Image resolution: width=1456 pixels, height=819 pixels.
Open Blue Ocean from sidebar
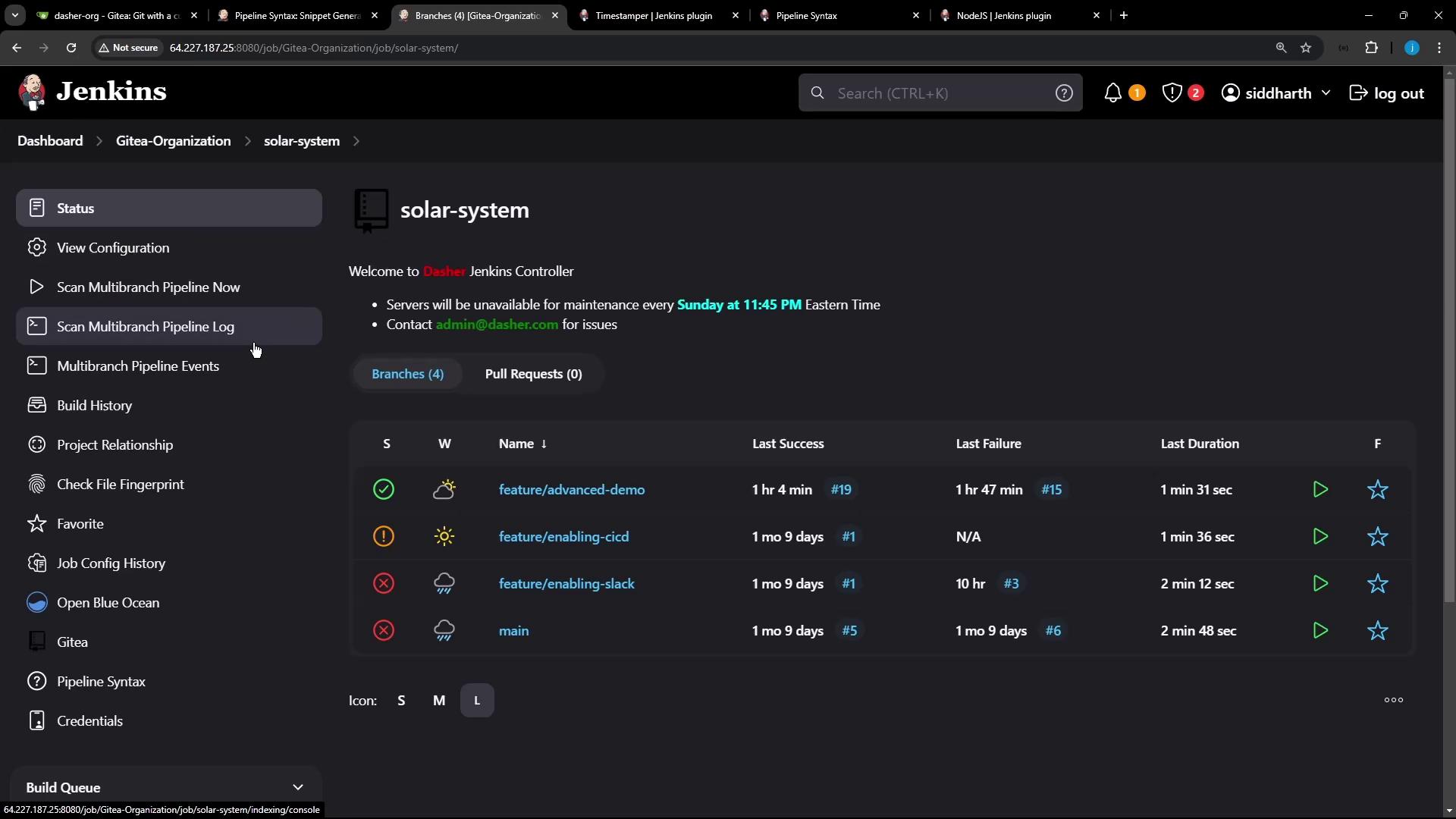(108, 603)
